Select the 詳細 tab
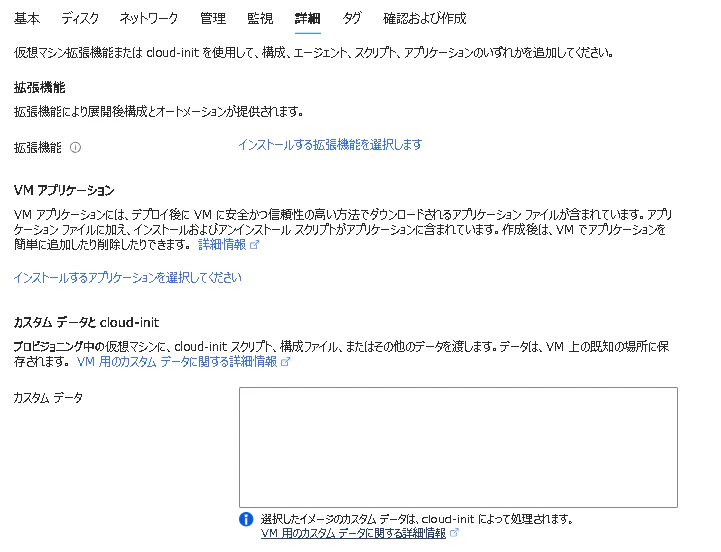Viewport: 721px width, 552px height. point(308,18)
